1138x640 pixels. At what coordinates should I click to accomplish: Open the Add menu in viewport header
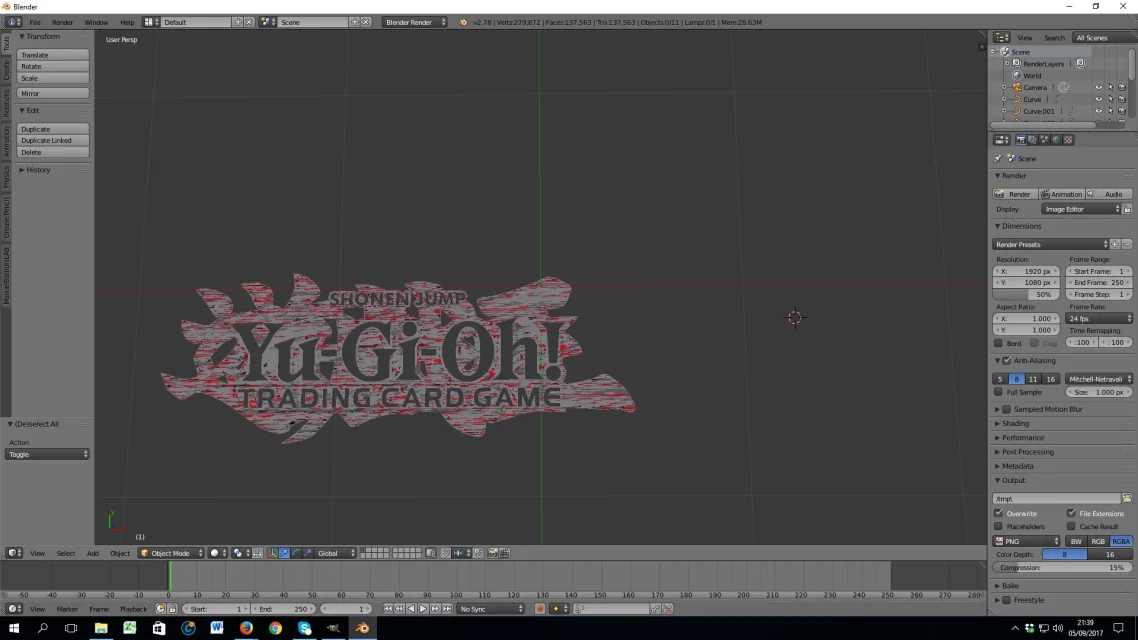(x=92, y=553)
